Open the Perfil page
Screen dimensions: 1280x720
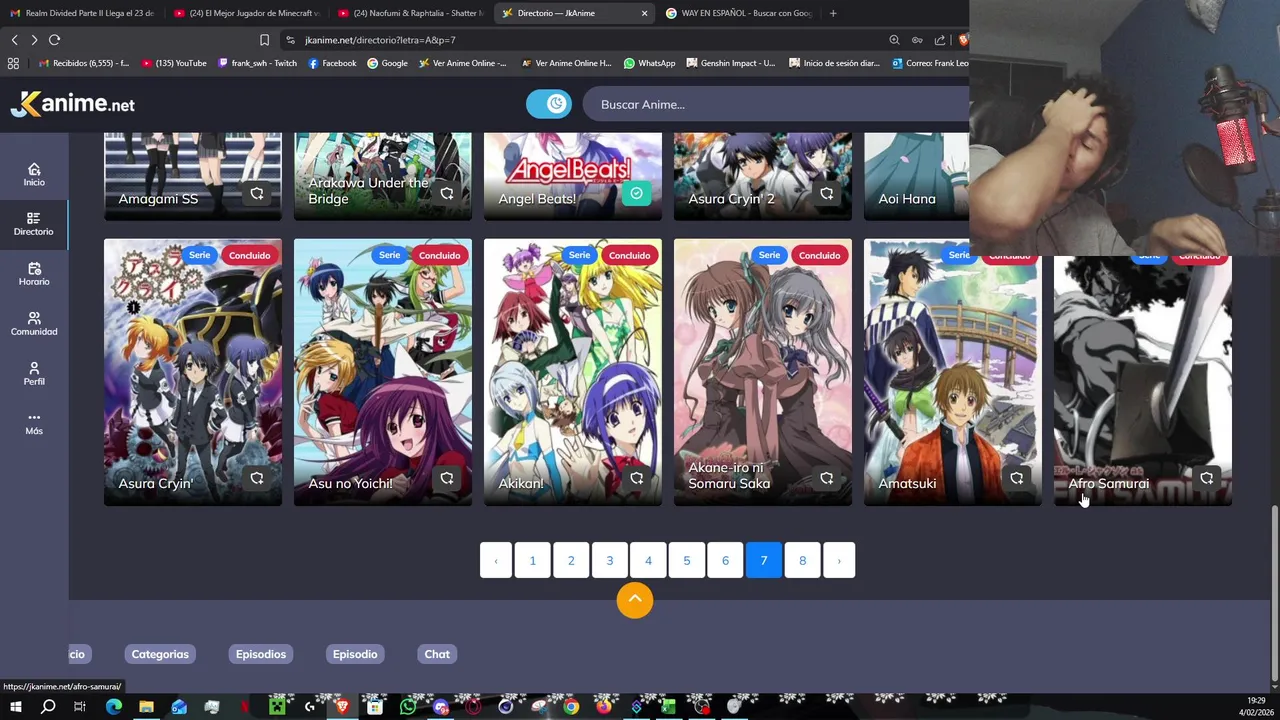(34, 374)
